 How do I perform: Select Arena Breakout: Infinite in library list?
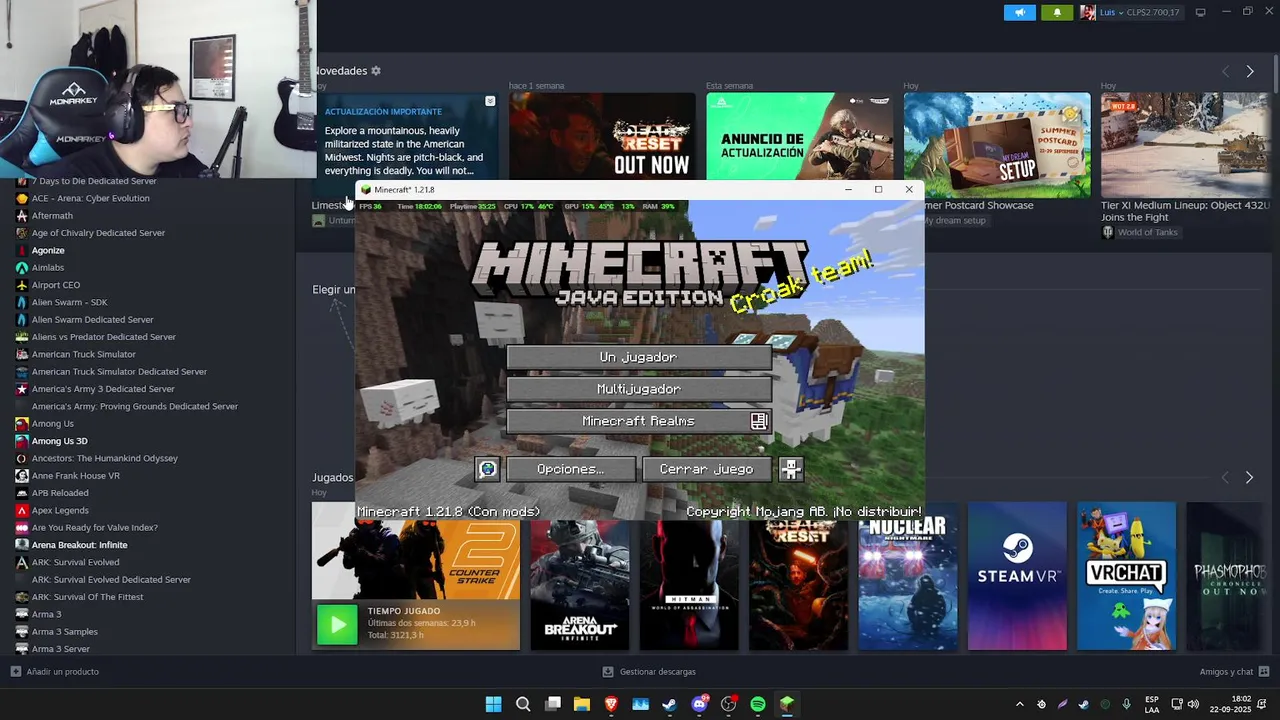pos(79,545)
